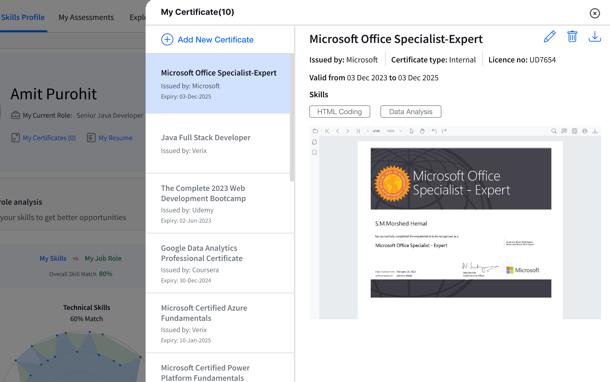This screenshot has height=382, width=610.
Task: Click the viewer toolbar icon right of search
Action: tap(564, 131)
